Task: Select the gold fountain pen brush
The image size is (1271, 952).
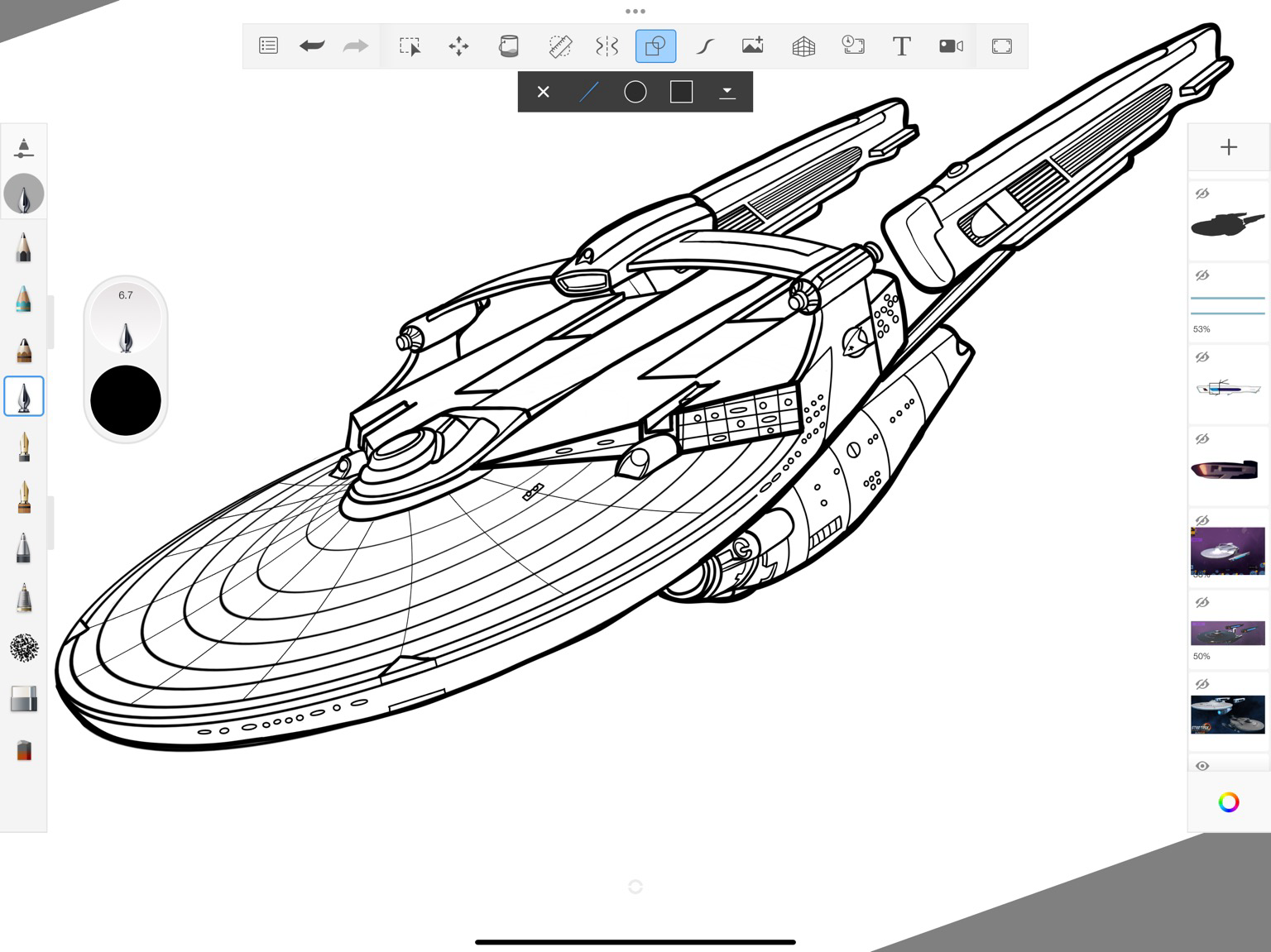Action: pos(24,447)
